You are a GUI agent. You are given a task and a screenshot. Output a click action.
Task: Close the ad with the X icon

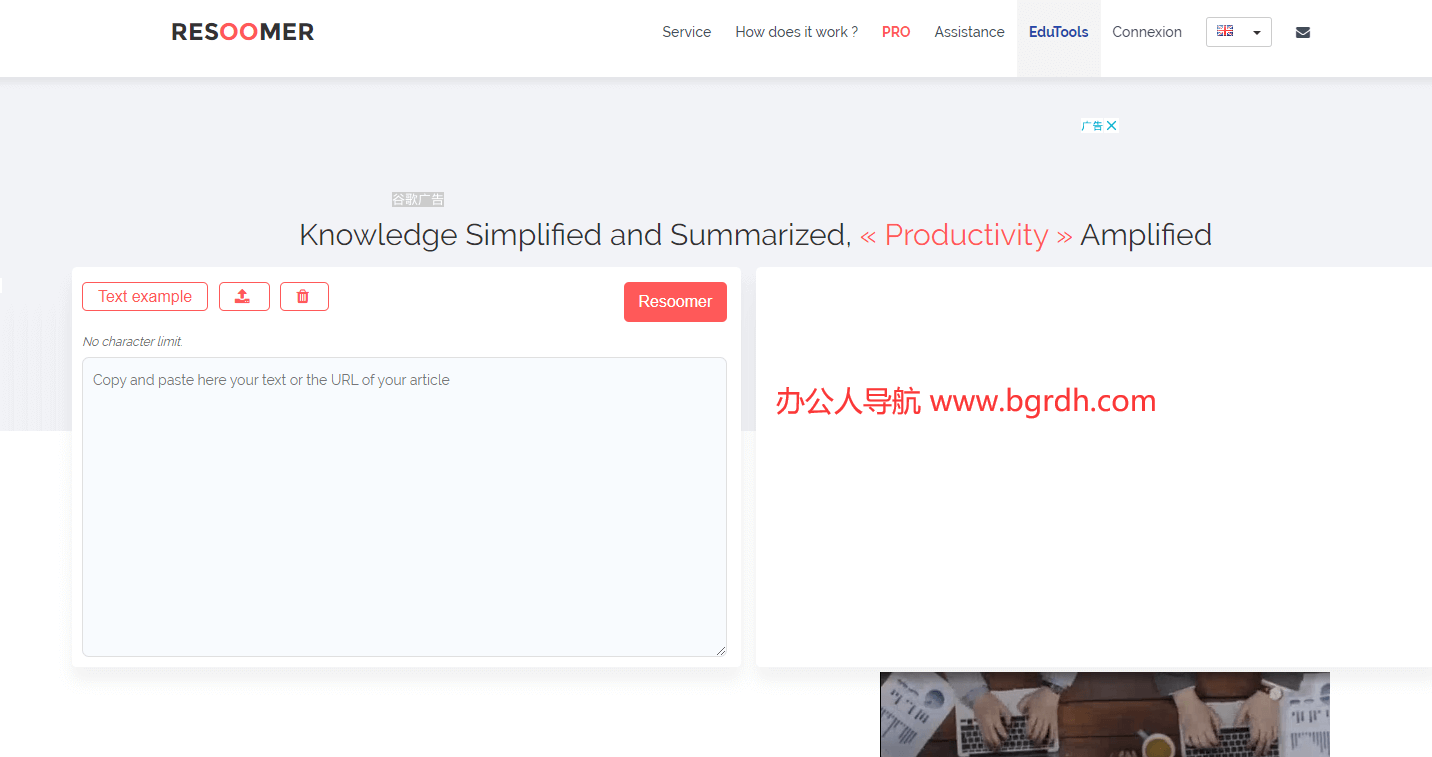[x=1112, y=126]
